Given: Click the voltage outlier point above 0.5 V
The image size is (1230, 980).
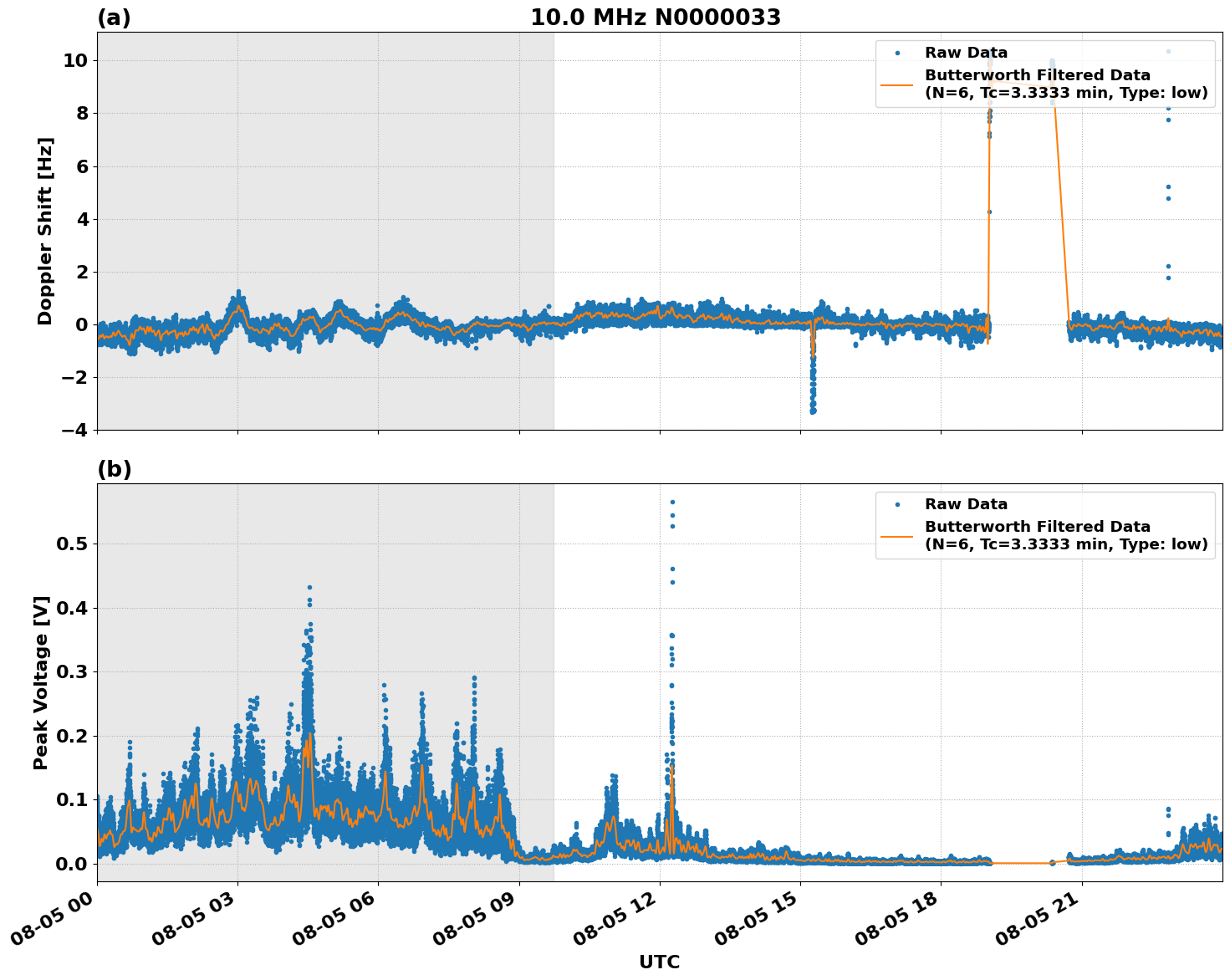Looking at the screenshot, I should 674,500.
